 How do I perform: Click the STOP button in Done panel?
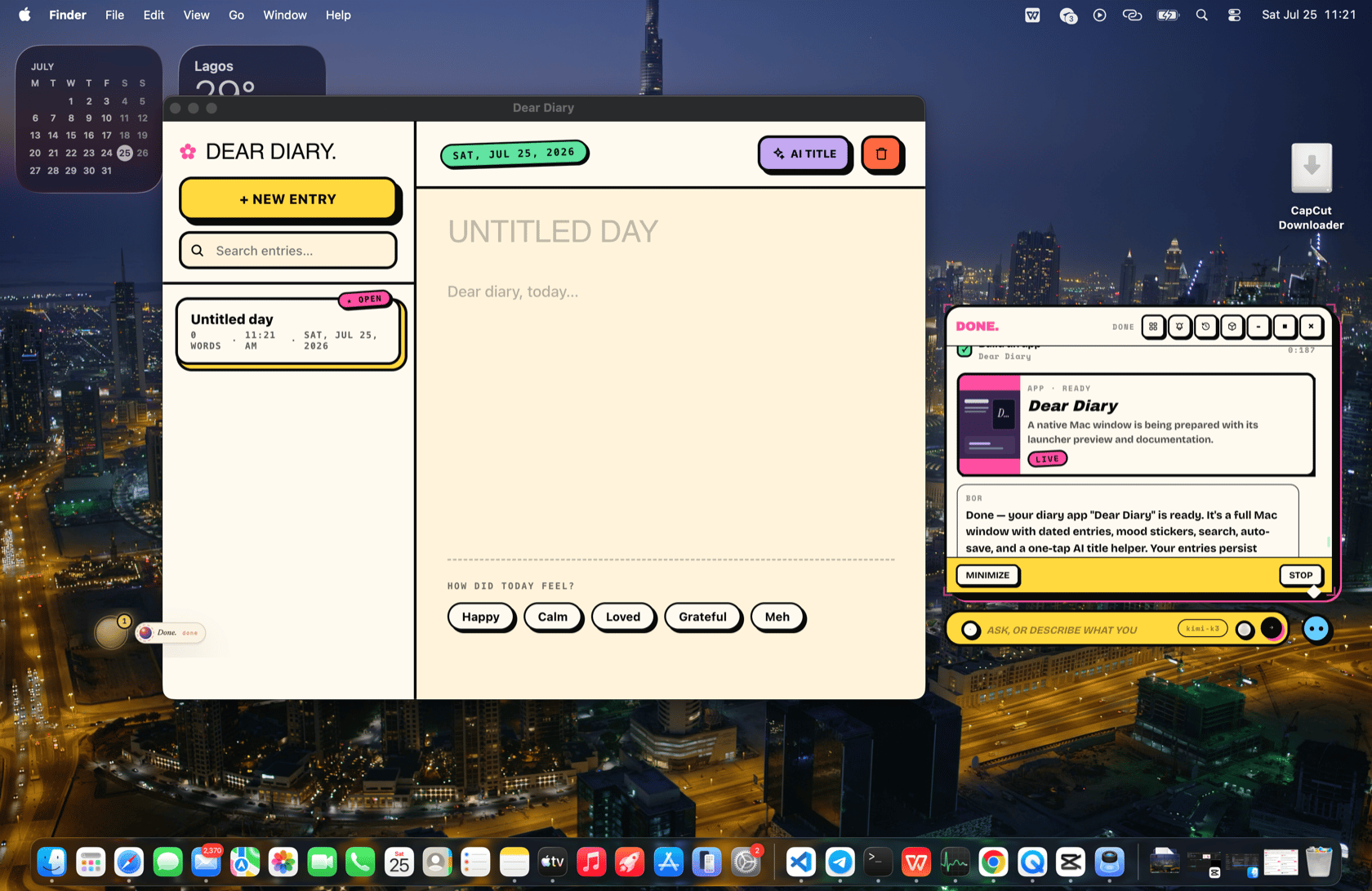(1300, 575)
